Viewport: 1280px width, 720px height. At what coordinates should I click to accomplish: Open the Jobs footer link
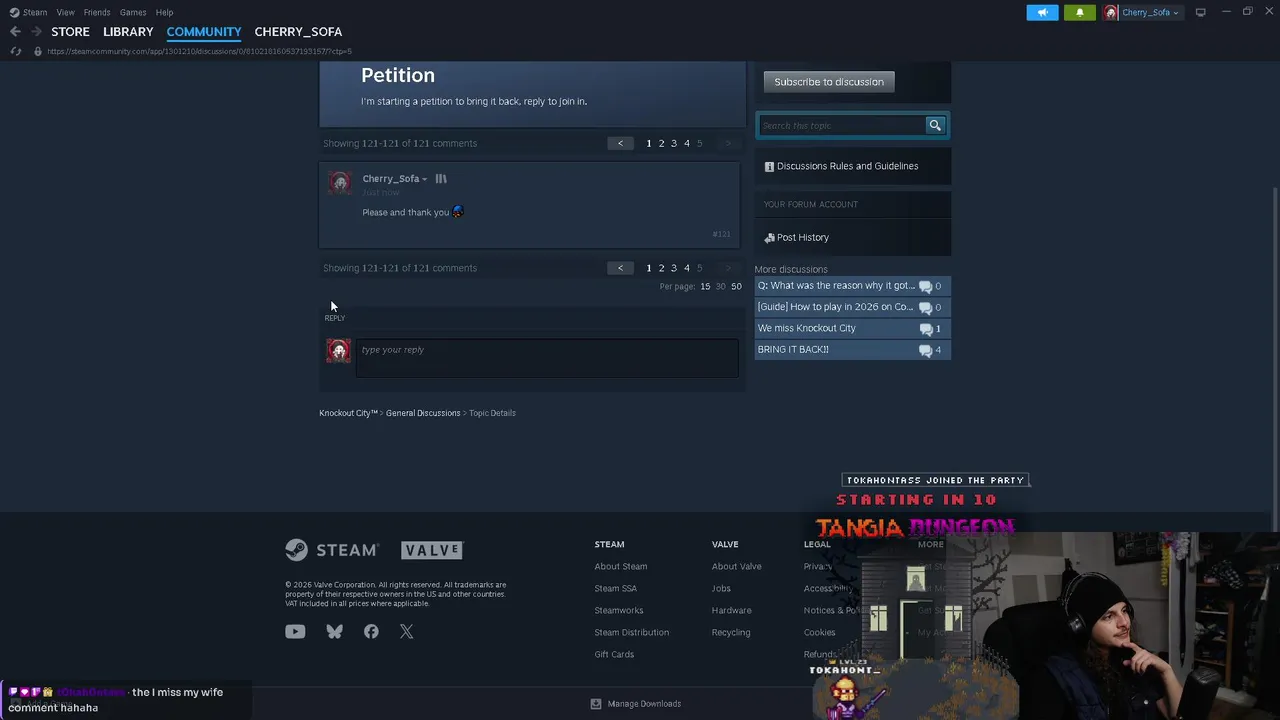721,589
